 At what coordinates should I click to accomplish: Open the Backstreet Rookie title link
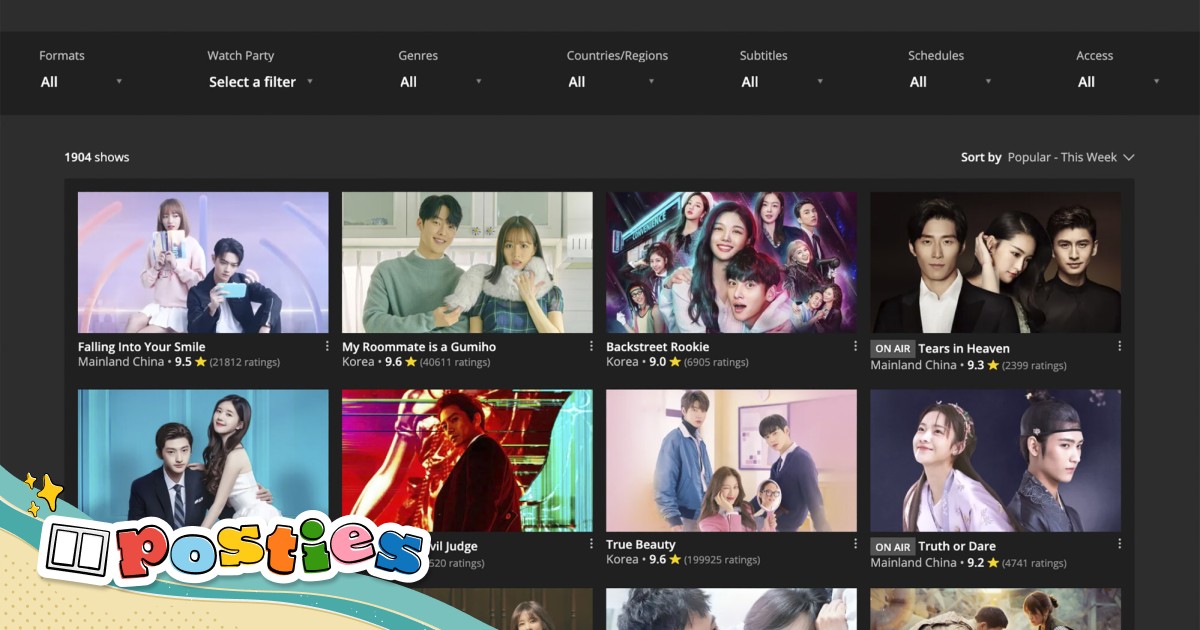tap(657, 347)
